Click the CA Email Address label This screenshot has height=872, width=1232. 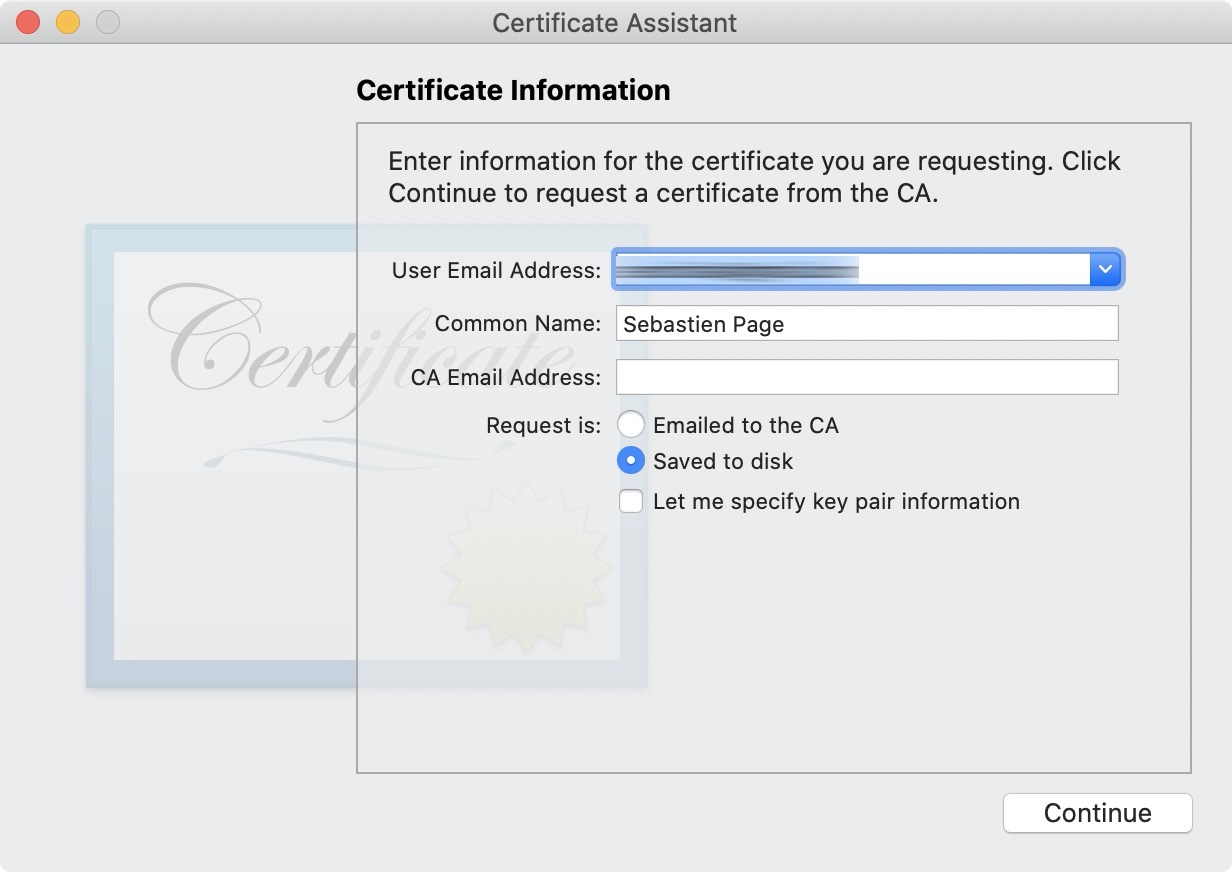506,378
